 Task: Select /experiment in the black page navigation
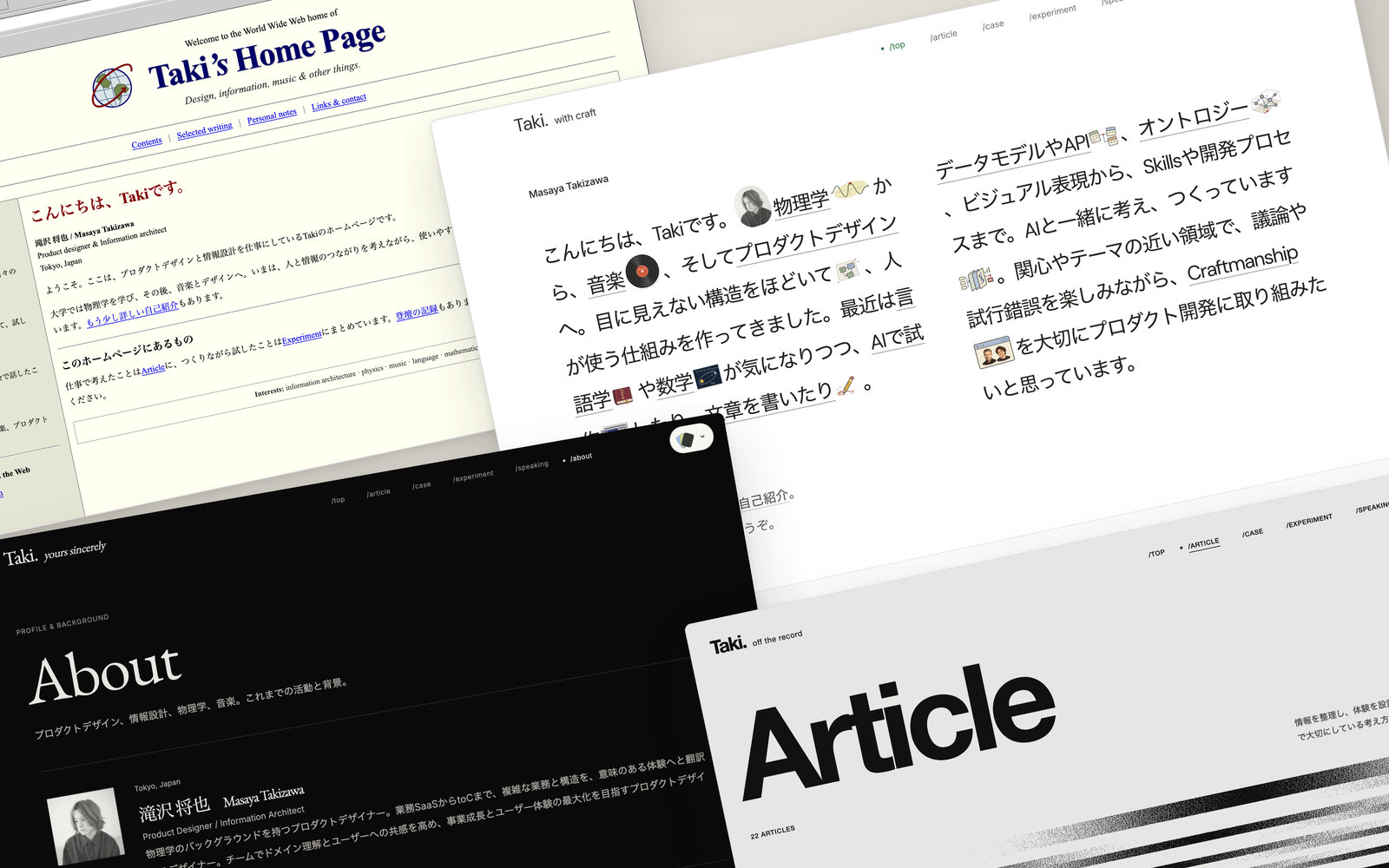473,477
